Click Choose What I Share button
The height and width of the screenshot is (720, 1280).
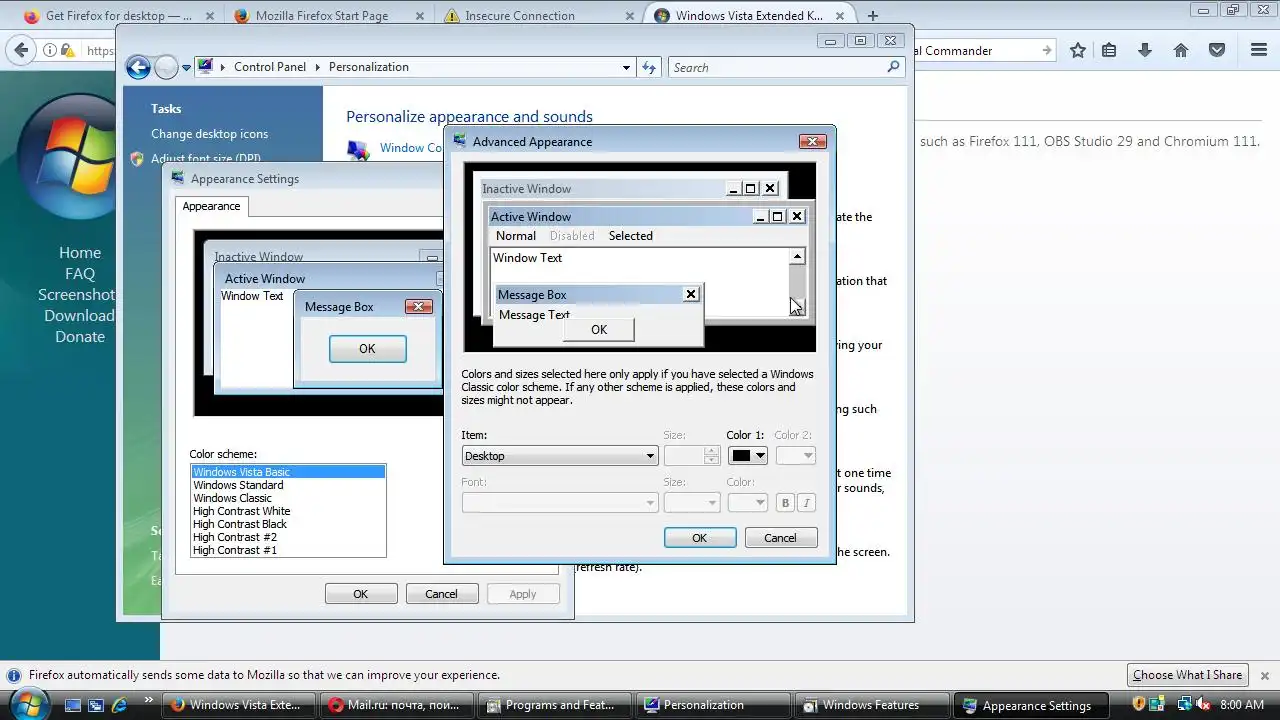pos(1188,675)
